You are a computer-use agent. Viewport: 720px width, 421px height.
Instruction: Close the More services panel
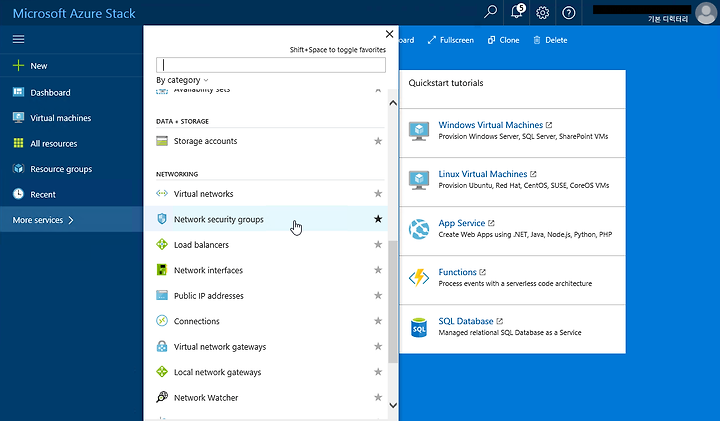coord(389,34)
